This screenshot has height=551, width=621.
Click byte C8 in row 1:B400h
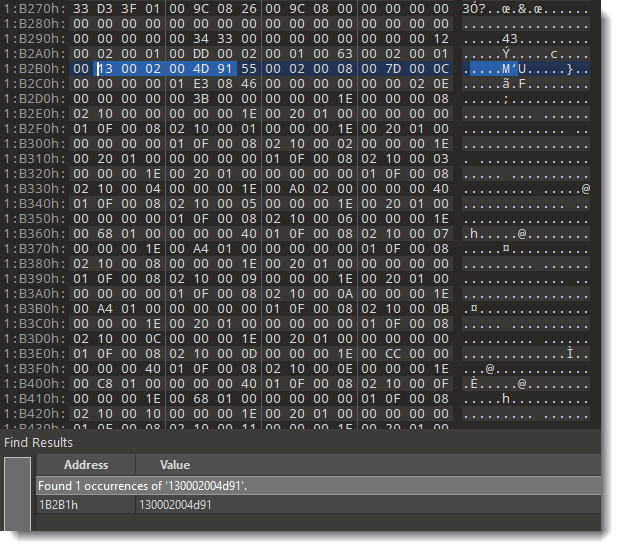click(105, 383)
